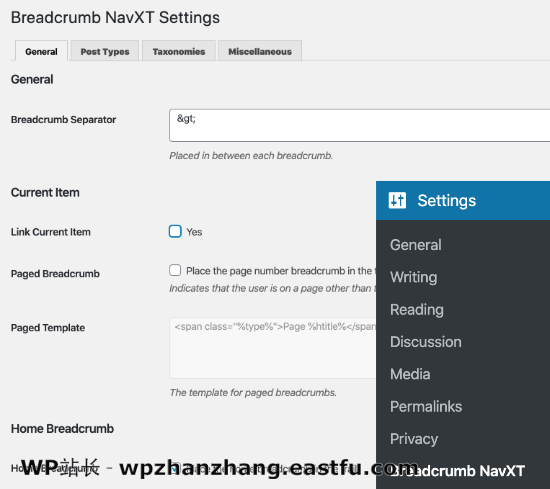Open the Taxonomies tab

pos(179,51)
